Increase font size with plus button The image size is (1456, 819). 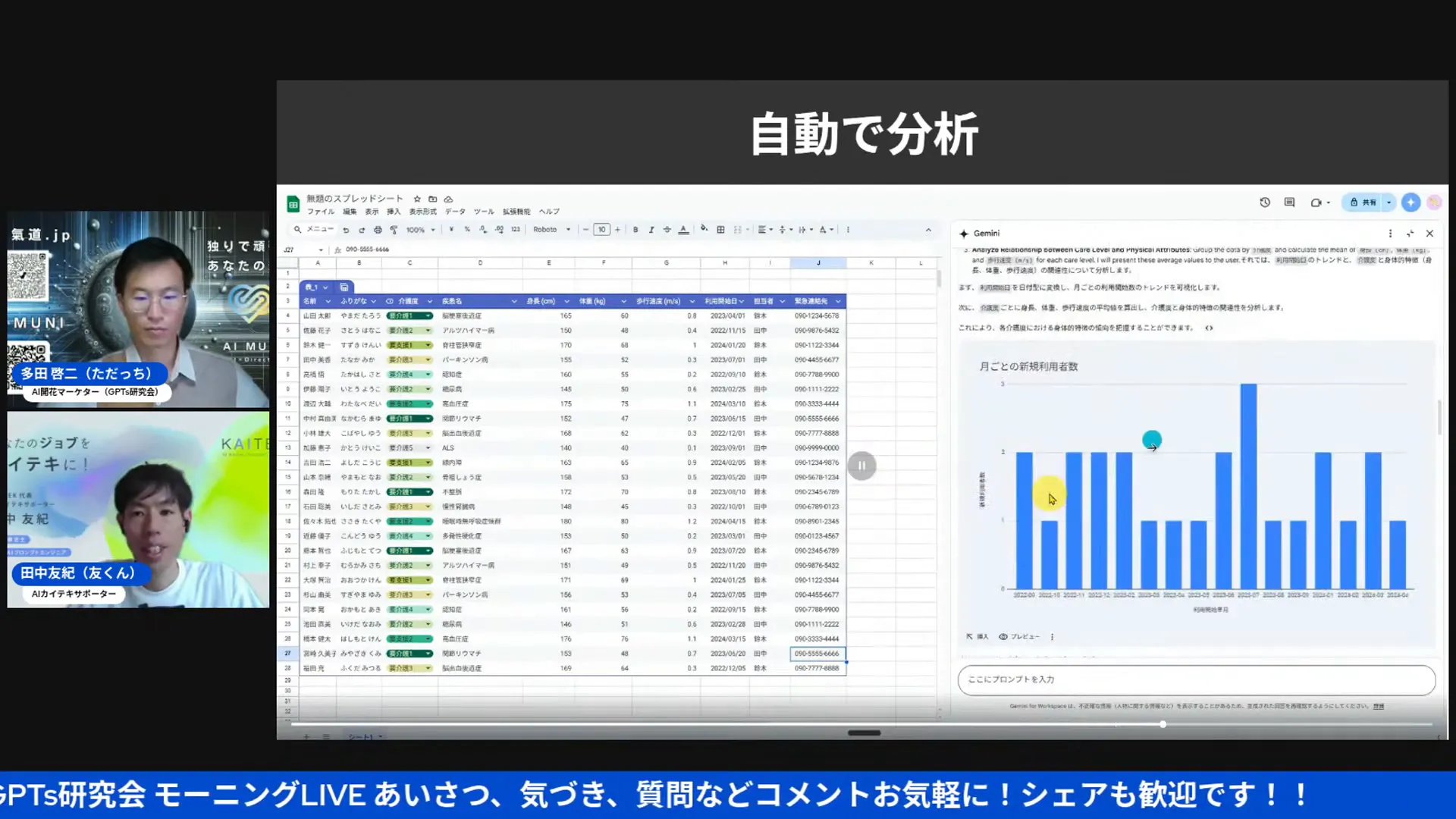(x=617, y=230)
